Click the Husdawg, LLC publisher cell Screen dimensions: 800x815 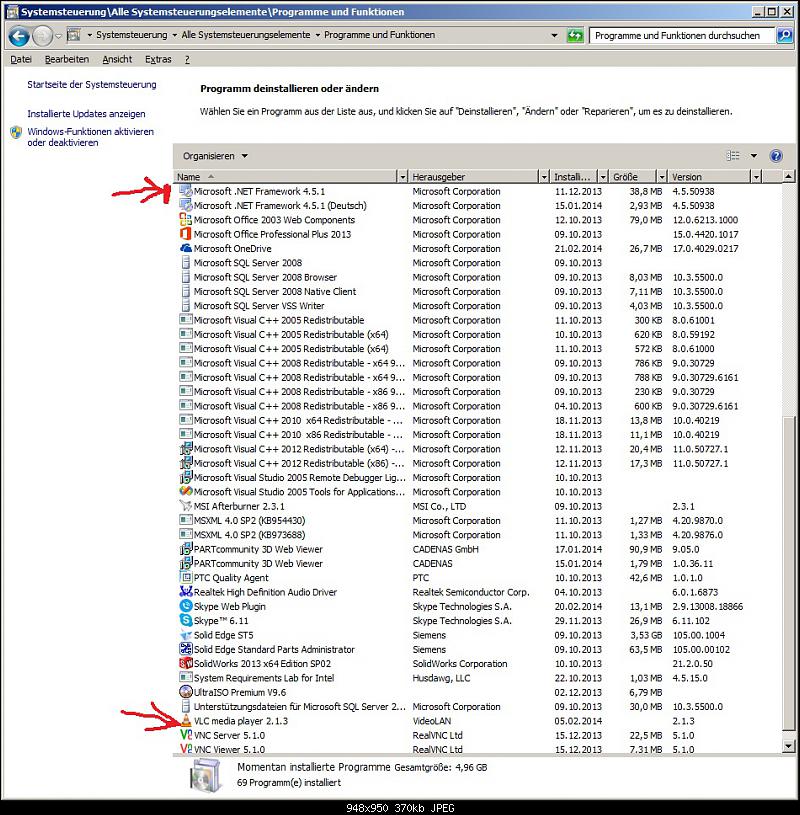coord(441,678)
